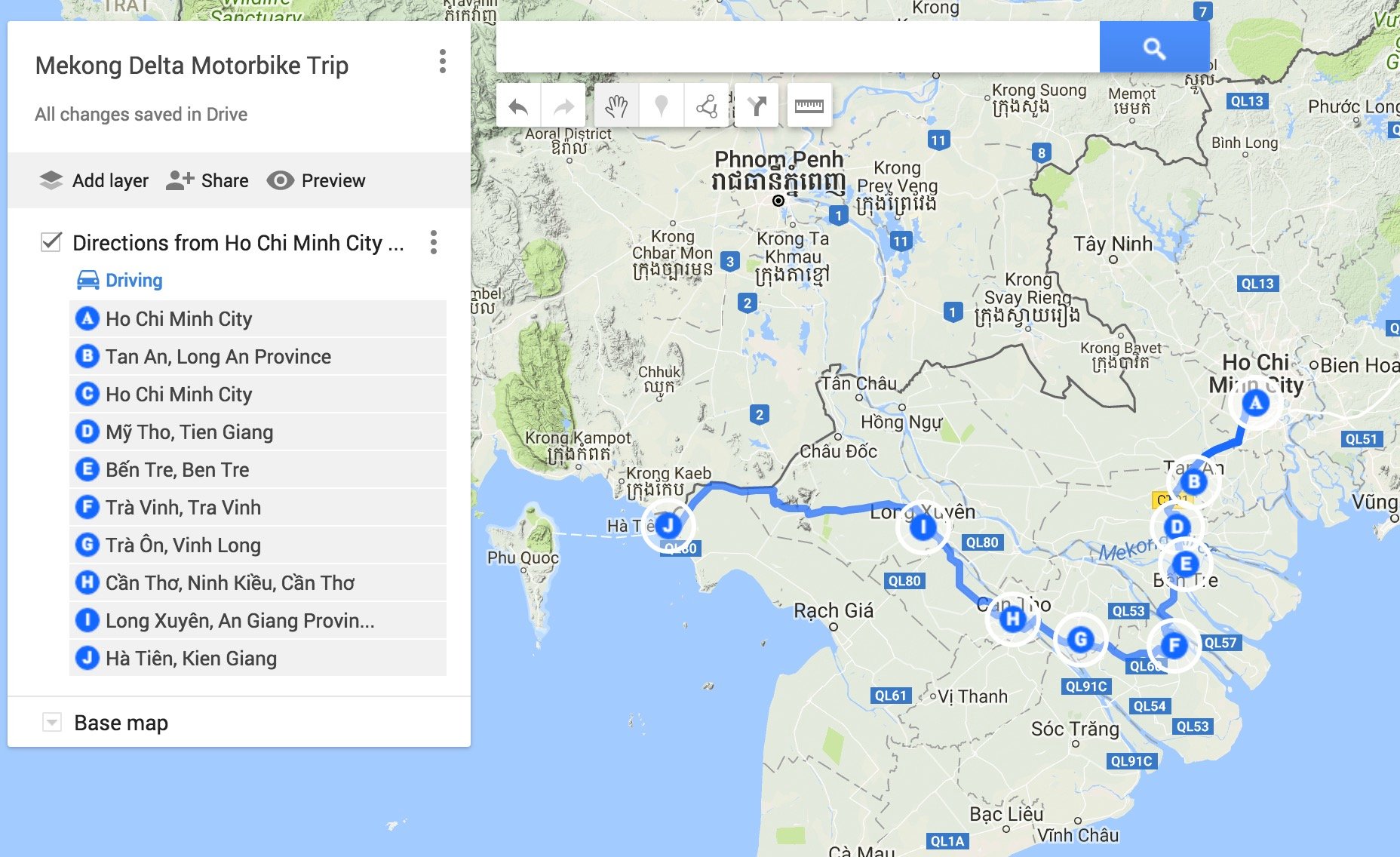Screen dimensions: 1400x857
Task: Click the Redo arrow in map toolbar
Action: [563, 106]
